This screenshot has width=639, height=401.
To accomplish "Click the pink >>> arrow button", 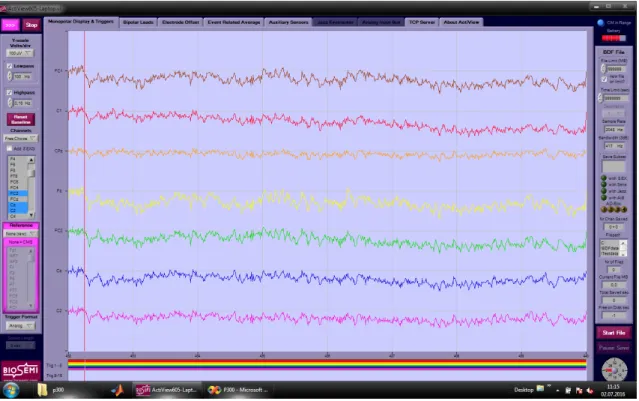I will (x=10, y=25).
